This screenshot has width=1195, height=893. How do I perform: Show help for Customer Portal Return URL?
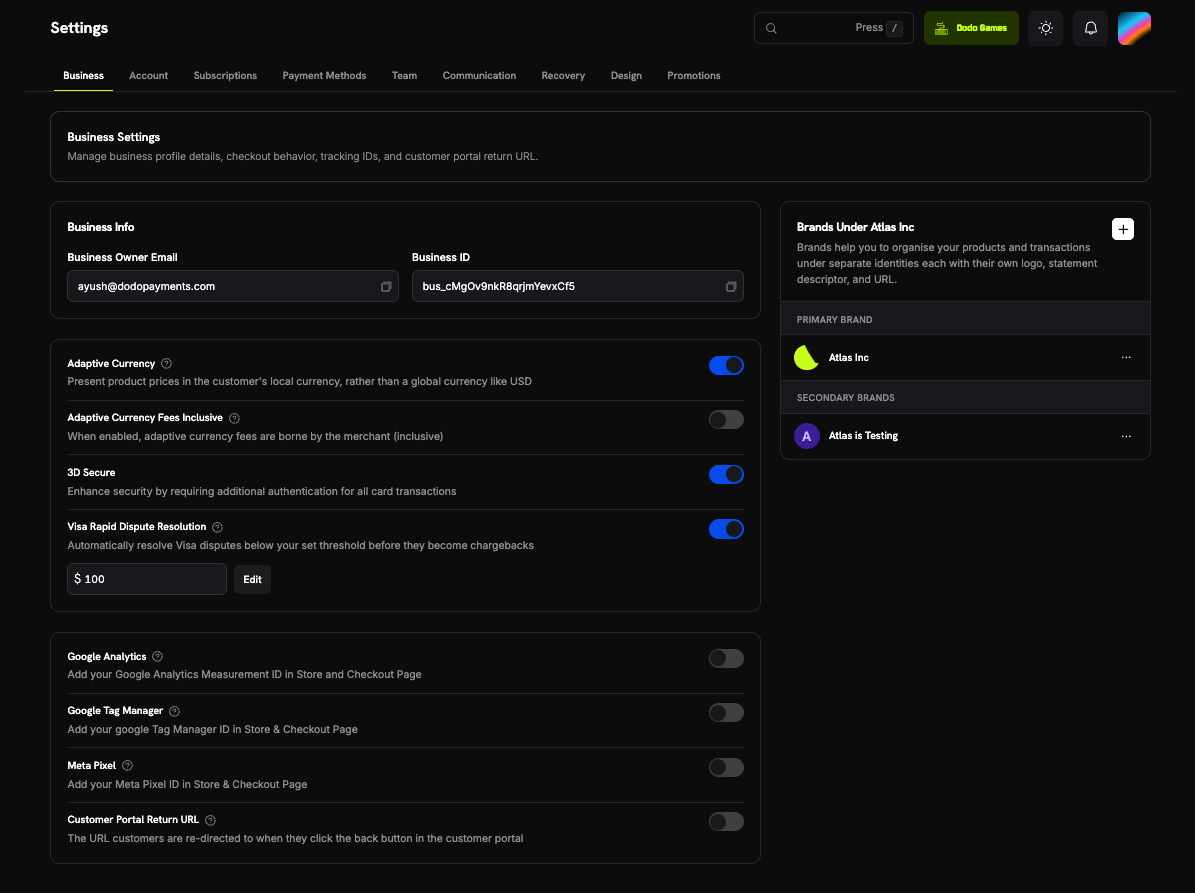[210, 821]
